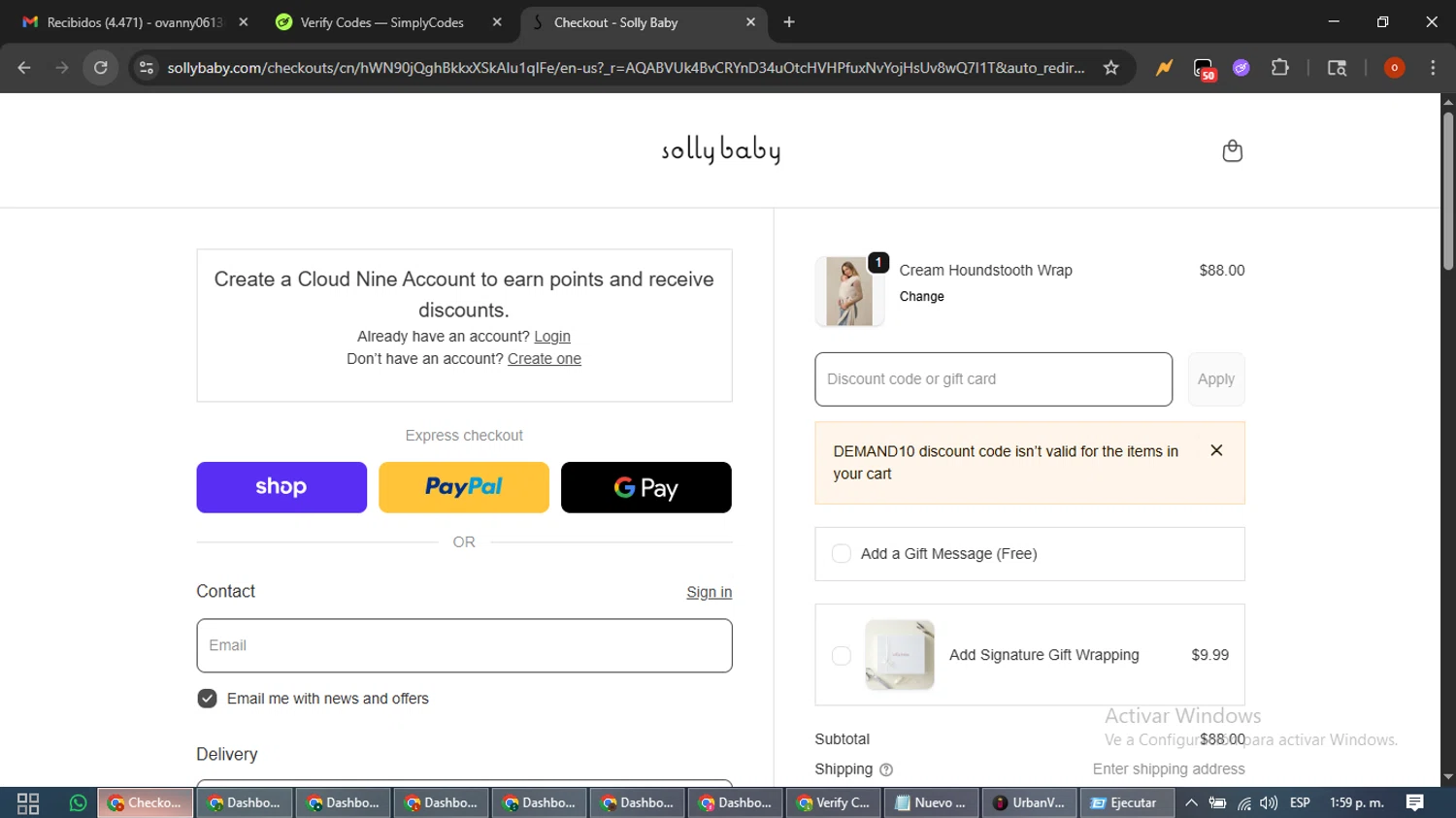Check Add Signature Gift Wrapping checkbox
The width and height of the screenshot is (1456, 818).
coord(842,655)
